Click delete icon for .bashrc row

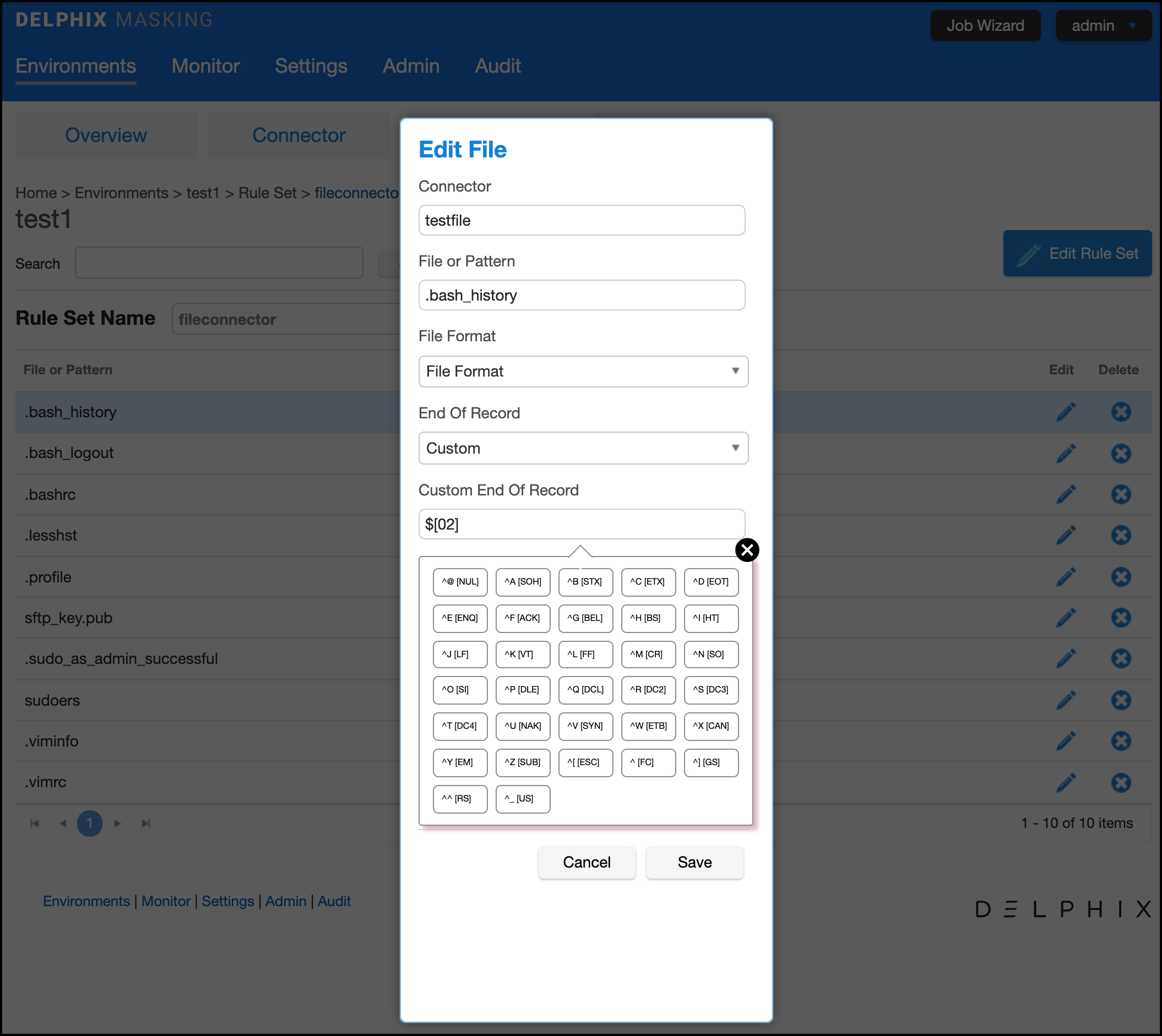1121,494
